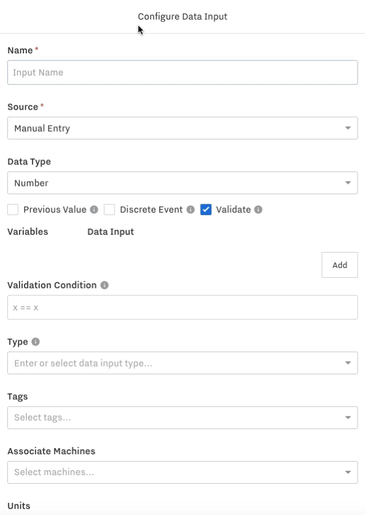365x515 pixels.
Task: Click the Variables column heading
Action: (28, 232)
